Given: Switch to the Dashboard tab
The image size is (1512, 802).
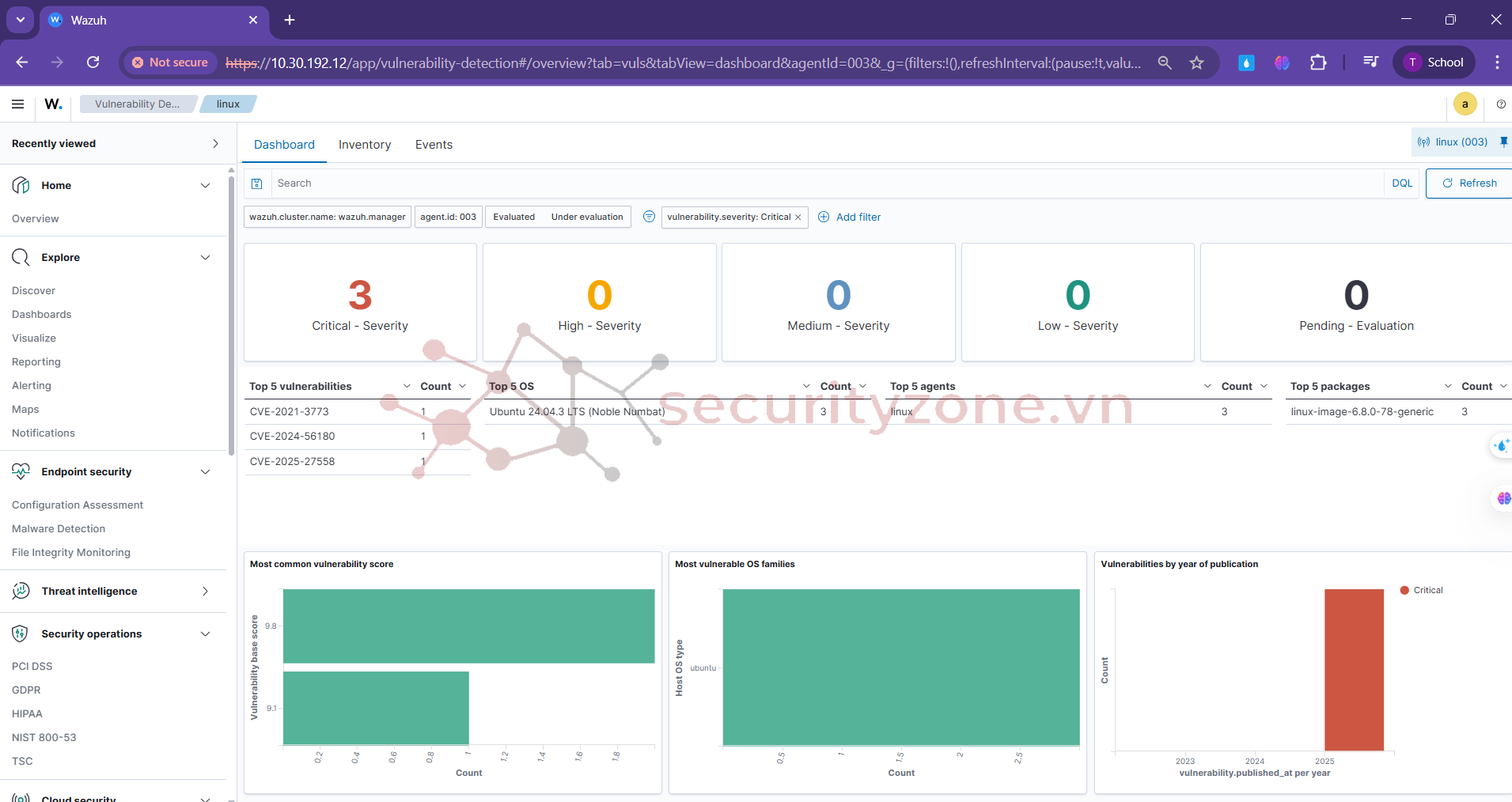Looking at the screenshot, I should (284, 145).
